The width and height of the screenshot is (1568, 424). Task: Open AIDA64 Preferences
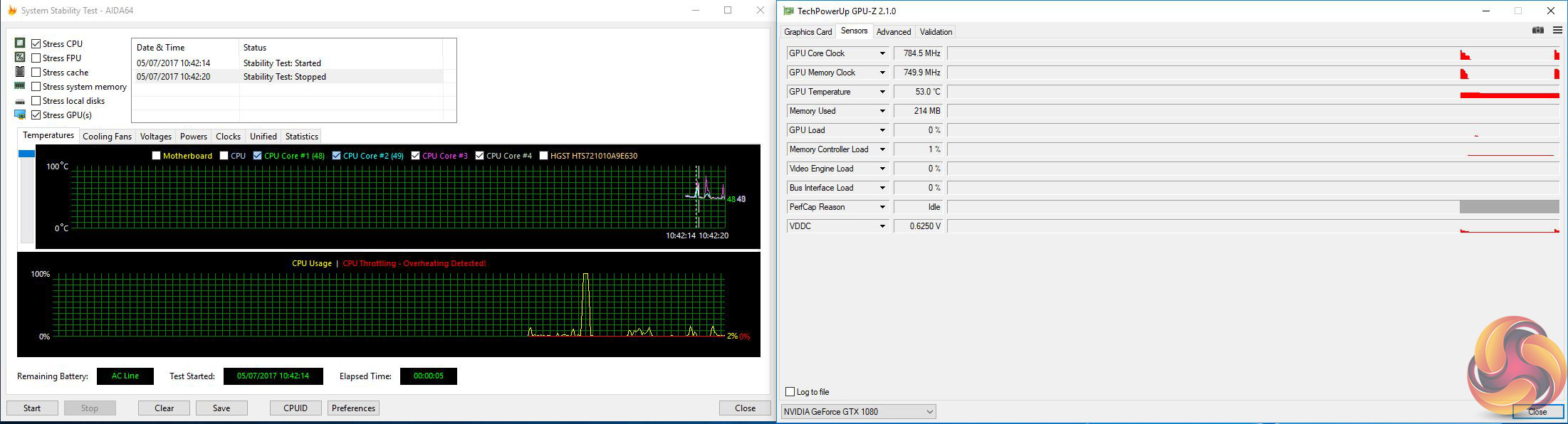pyautogui.click(x=353, y=408)
